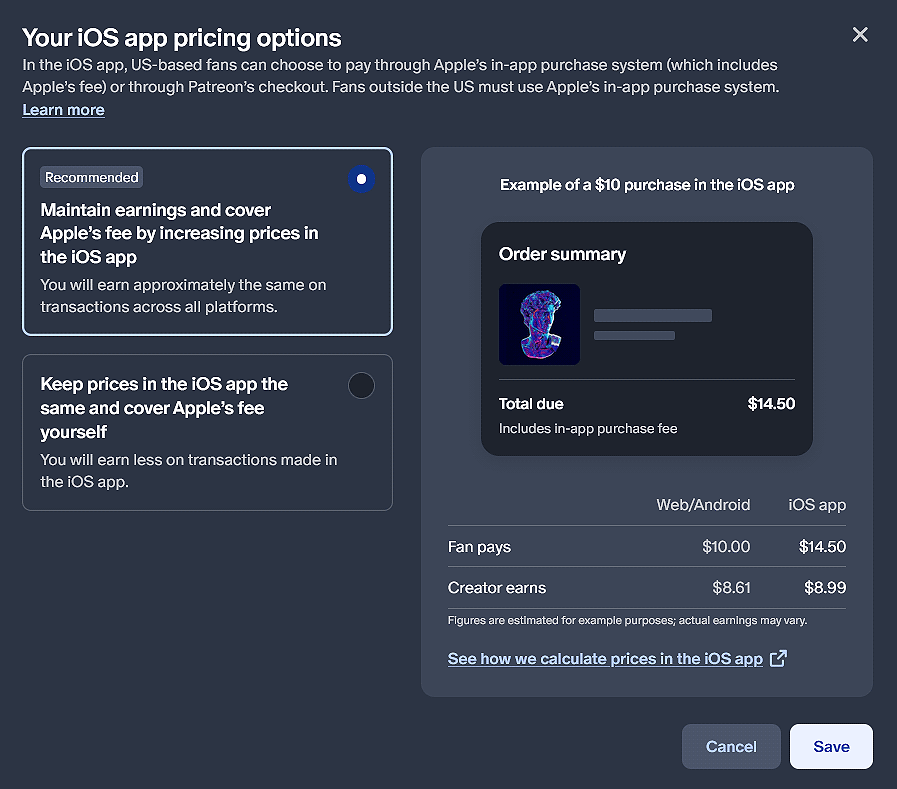Click the Fan pays iOS app value $14.50
This screenshot has width=897, height=789.
(822, 547)
